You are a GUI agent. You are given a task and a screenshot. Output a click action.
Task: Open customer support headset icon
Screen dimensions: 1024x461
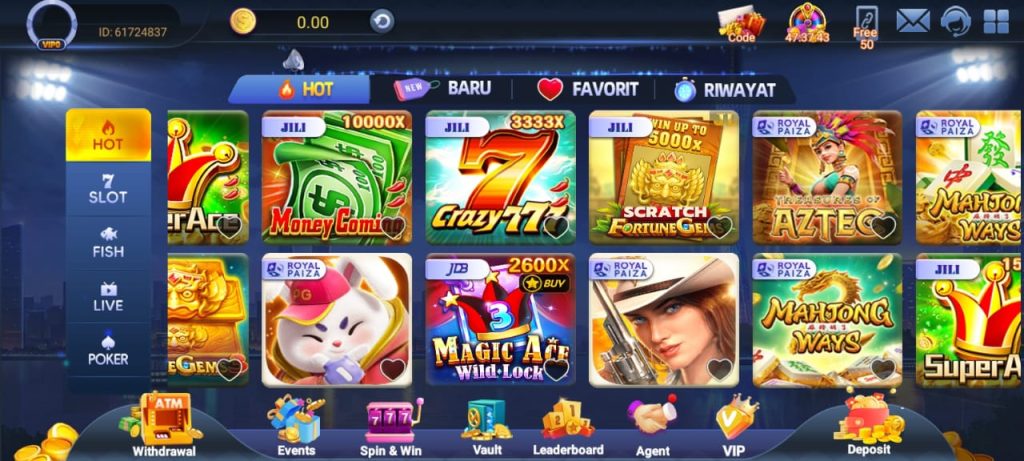tap(955, 21)
